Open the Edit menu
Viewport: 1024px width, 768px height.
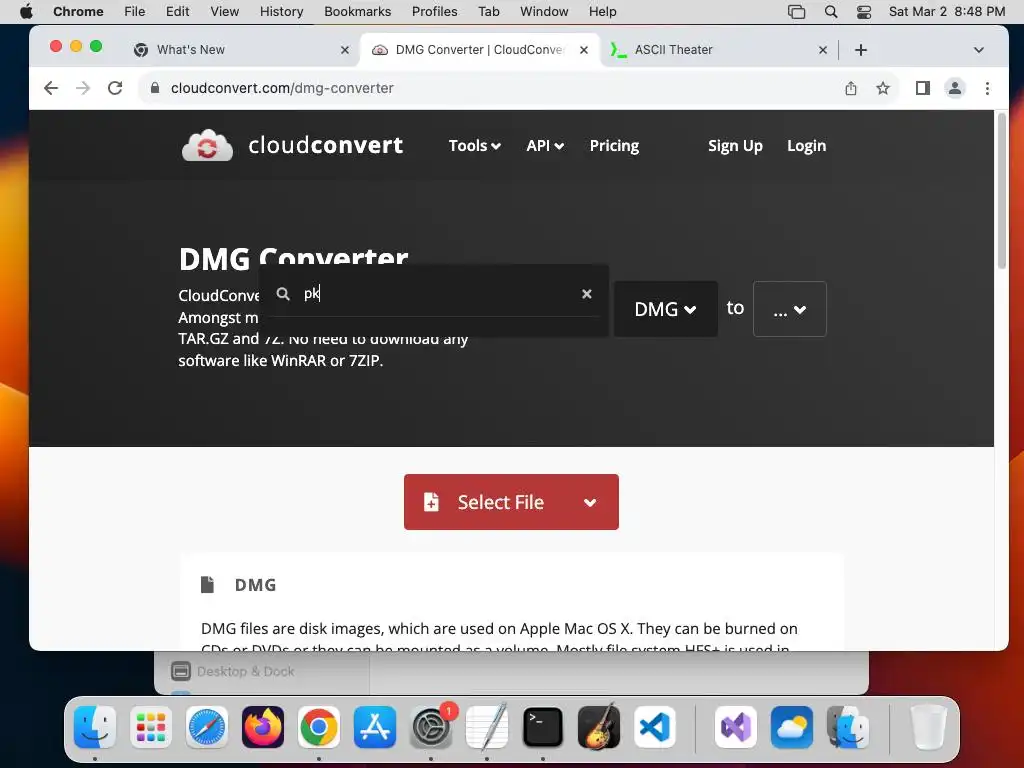pyautogui.click(x=177, y=12)
